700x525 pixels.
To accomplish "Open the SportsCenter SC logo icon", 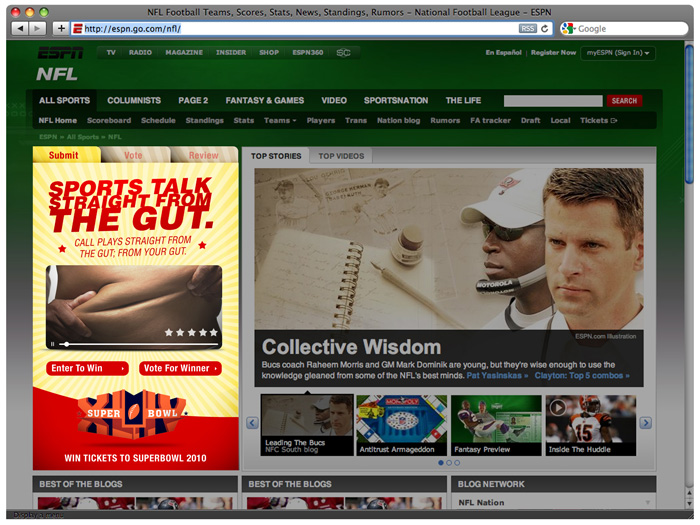I will 343,53.
